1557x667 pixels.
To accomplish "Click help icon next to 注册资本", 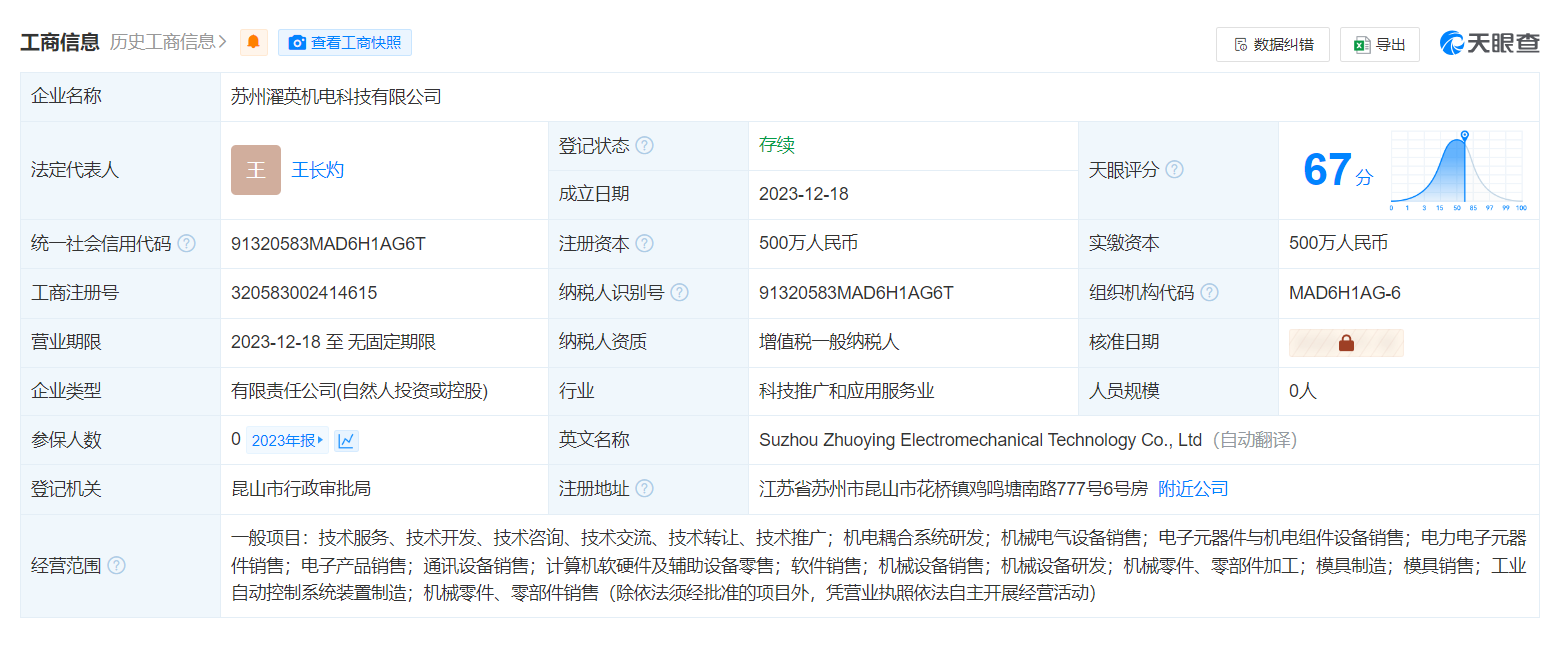I will click(644, 244).
